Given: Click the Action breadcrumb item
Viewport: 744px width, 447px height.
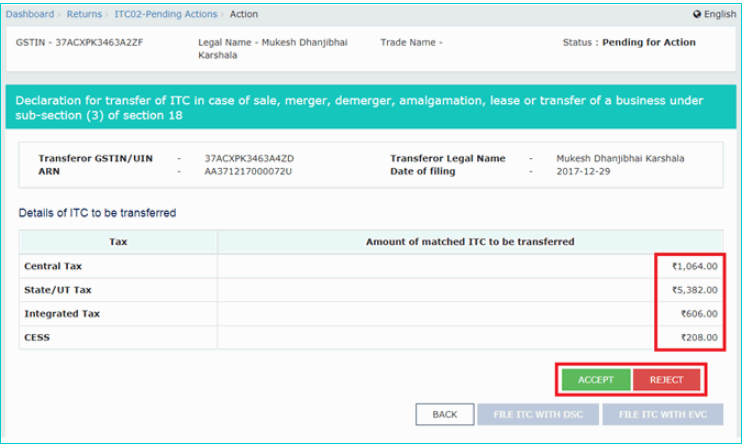Looking at the screenshot, I should [244, 14].
